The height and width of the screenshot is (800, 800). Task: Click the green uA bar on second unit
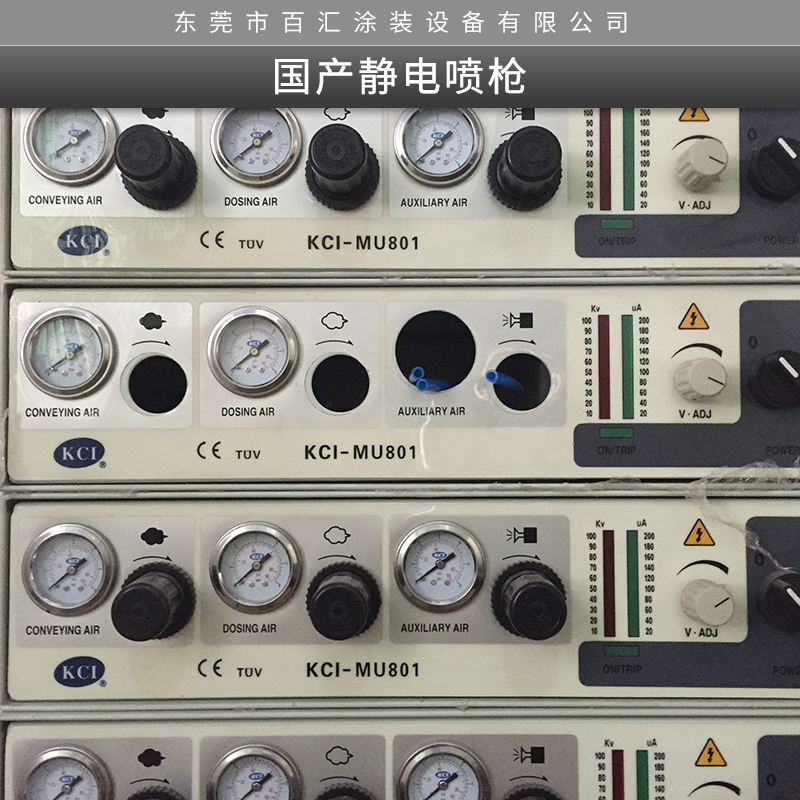(628, 366)
